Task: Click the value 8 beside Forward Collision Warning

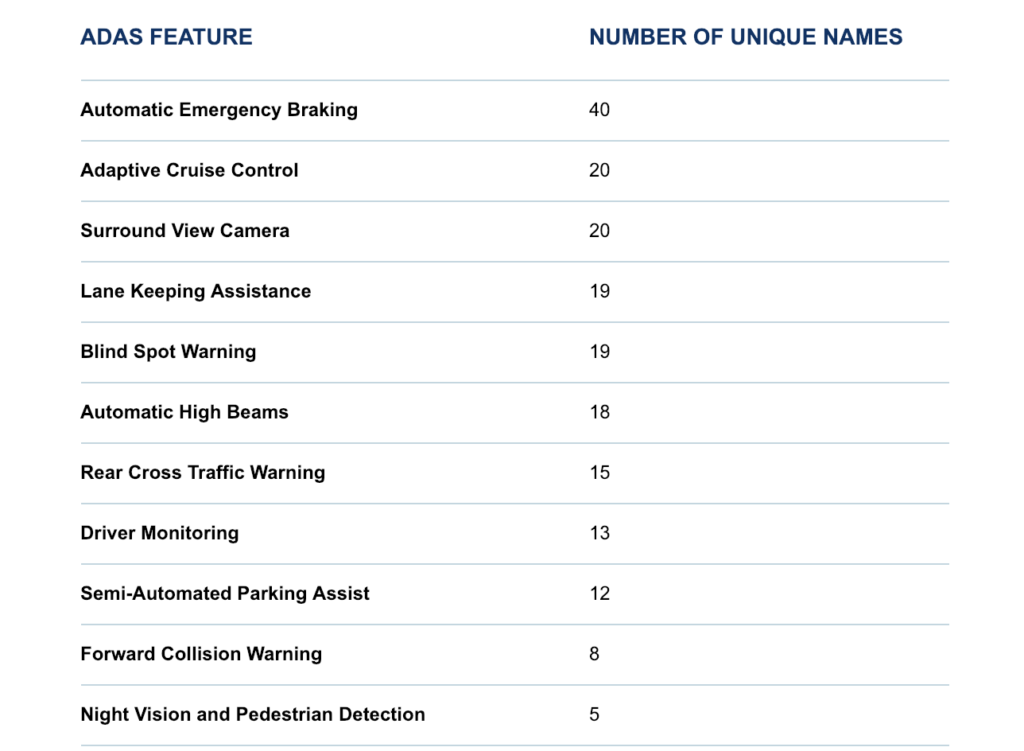Action: [594, 654]
